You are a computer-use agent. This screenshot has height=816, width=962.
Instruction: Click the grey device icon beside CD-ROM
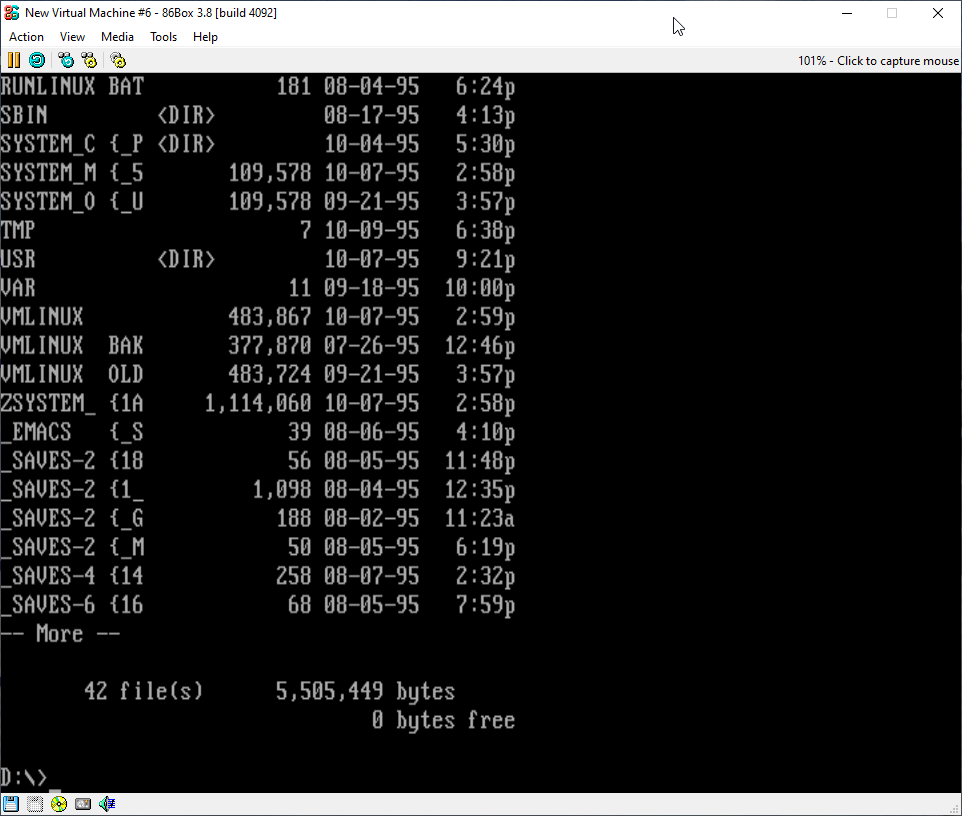[83, 804]
